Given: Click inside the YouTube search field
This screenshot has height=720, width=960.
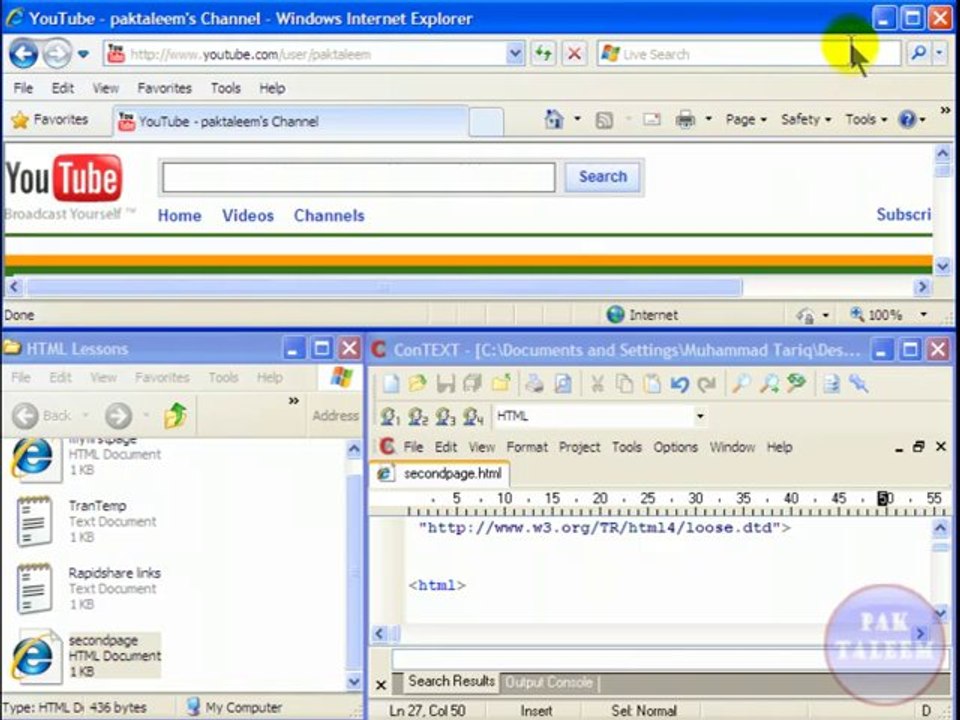Looking at the screenshot, I should (359, 178).
